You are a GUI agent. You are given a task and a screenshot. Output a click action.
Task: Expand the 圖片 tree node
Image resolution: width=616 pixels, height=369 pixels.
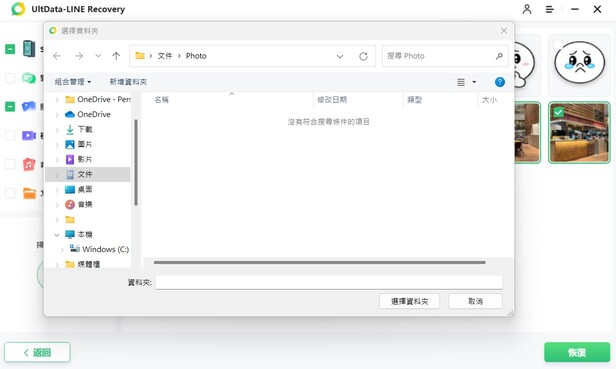(57, 145)
